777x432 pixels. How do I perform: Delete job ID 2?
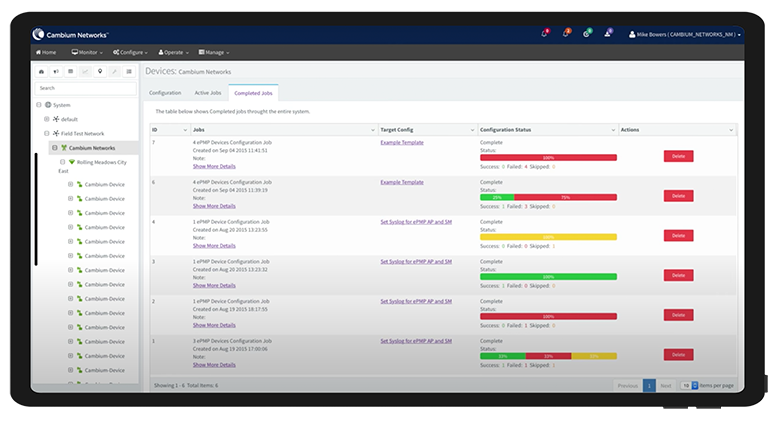point(678,315)
